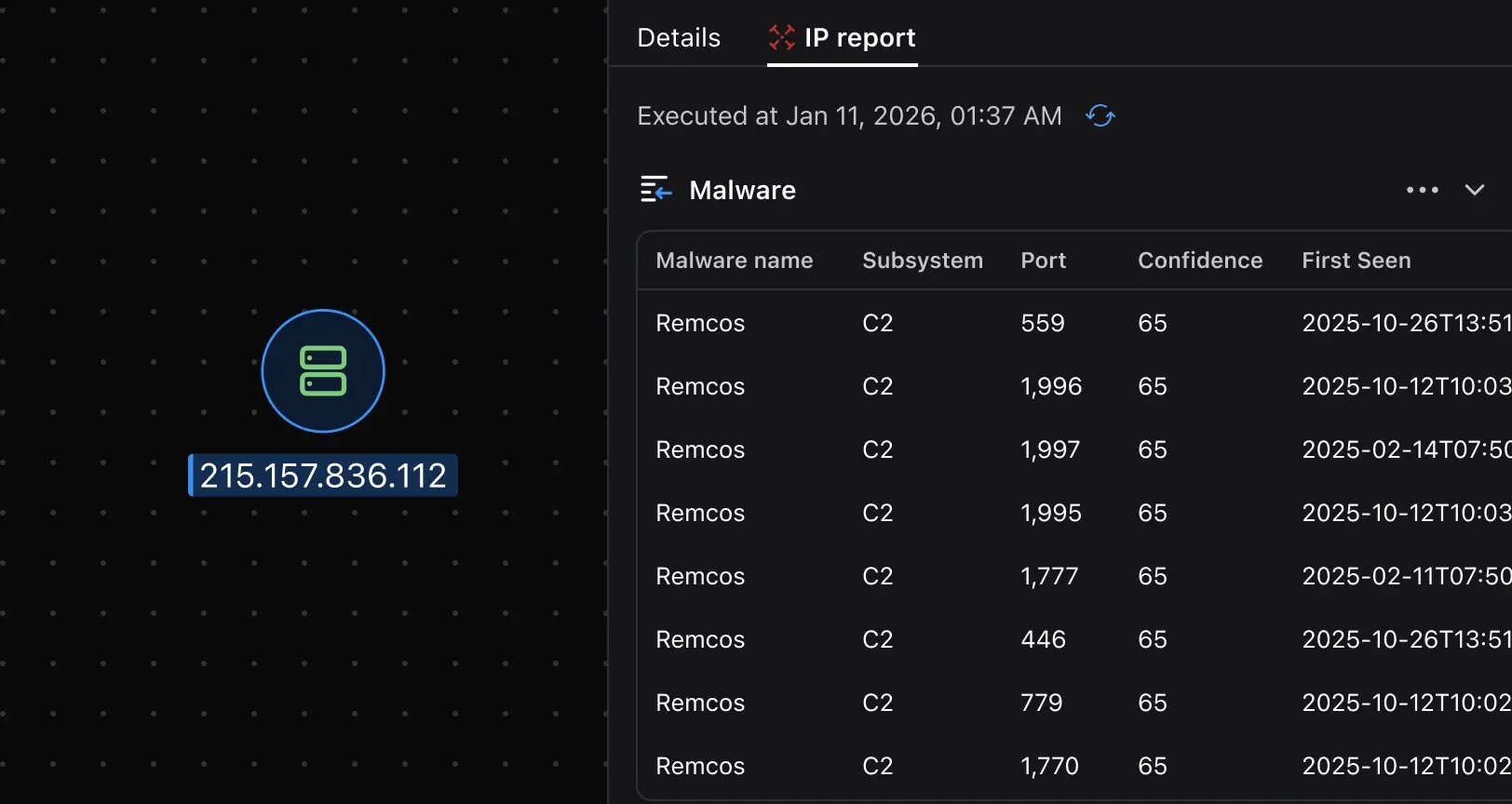Select Remcos in the row with port 1,995
The image size is (1512, 804).
click(x=700, y=513)
